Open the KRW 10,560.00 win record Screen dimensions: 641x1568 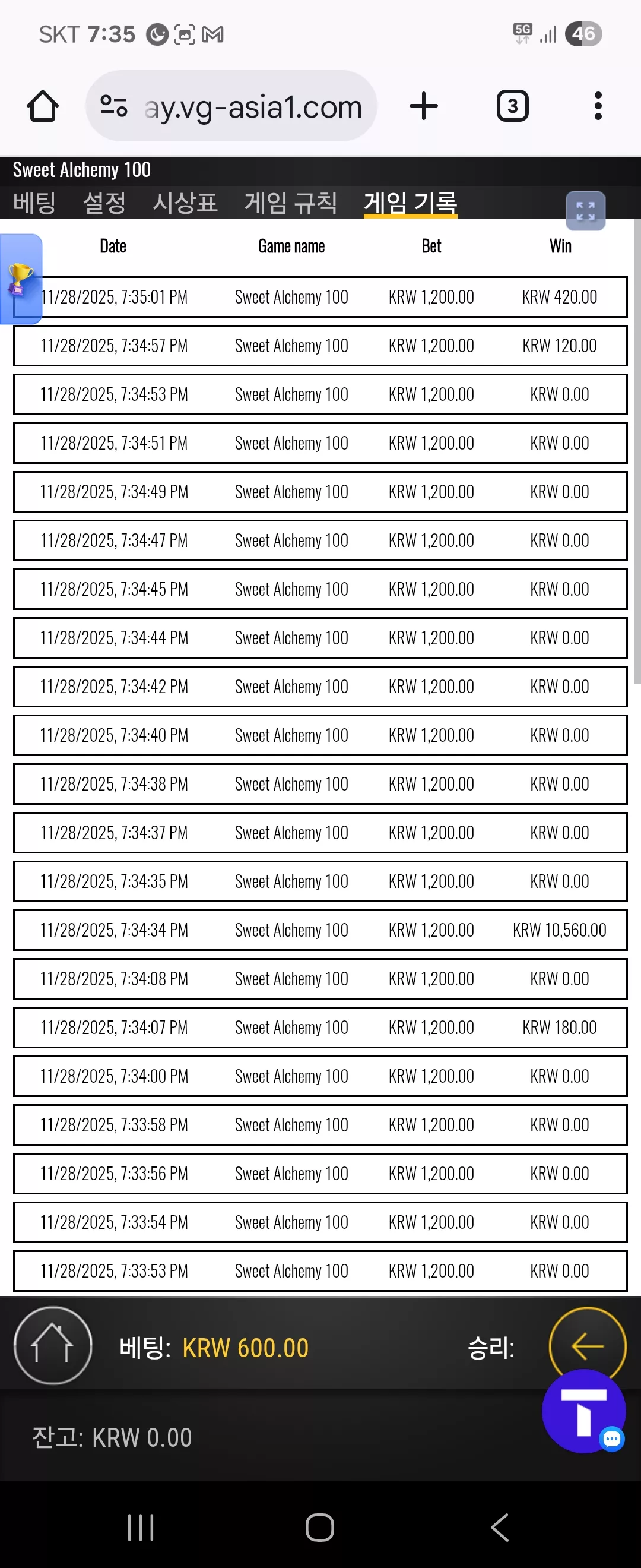pos(320,930)
